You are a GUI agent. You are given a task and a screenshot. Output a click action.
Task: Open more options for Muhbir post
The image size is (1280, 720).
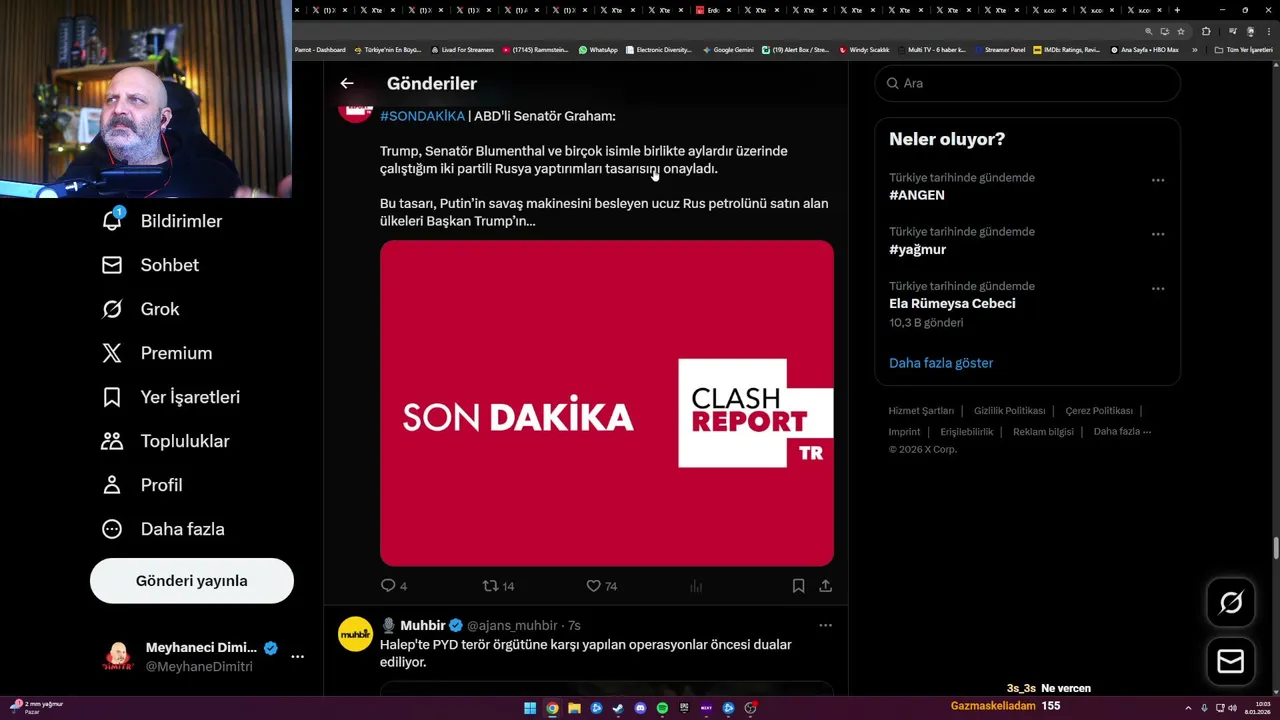(x=825, y=625)
